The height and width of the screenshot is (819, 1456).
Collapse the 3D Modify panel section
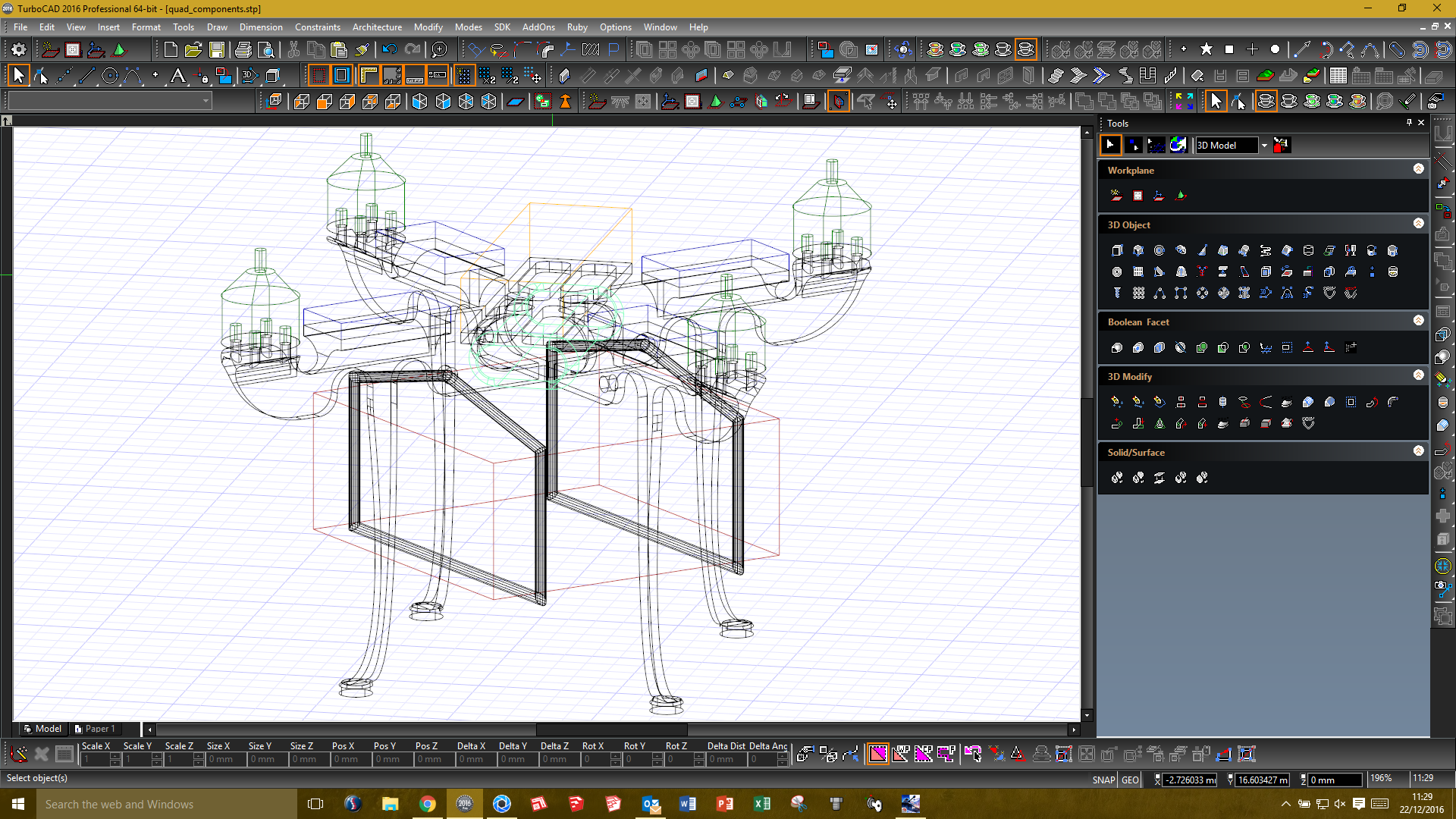(1418, 375)
